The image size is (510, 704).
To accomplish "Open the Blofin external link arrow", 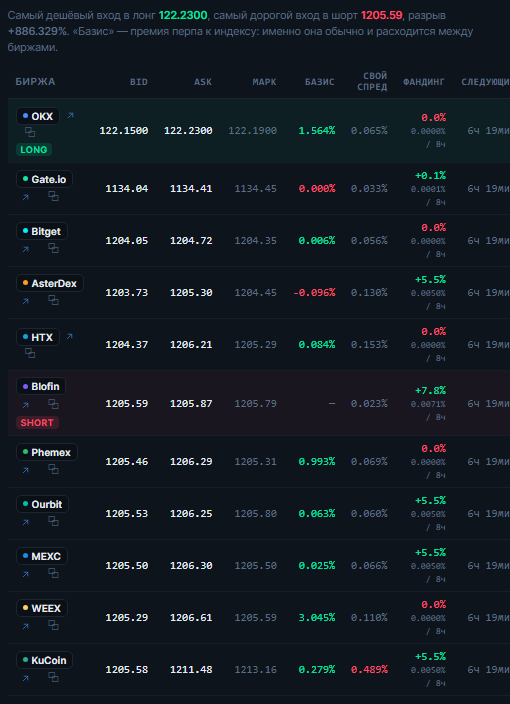I will tap(26, 405).
